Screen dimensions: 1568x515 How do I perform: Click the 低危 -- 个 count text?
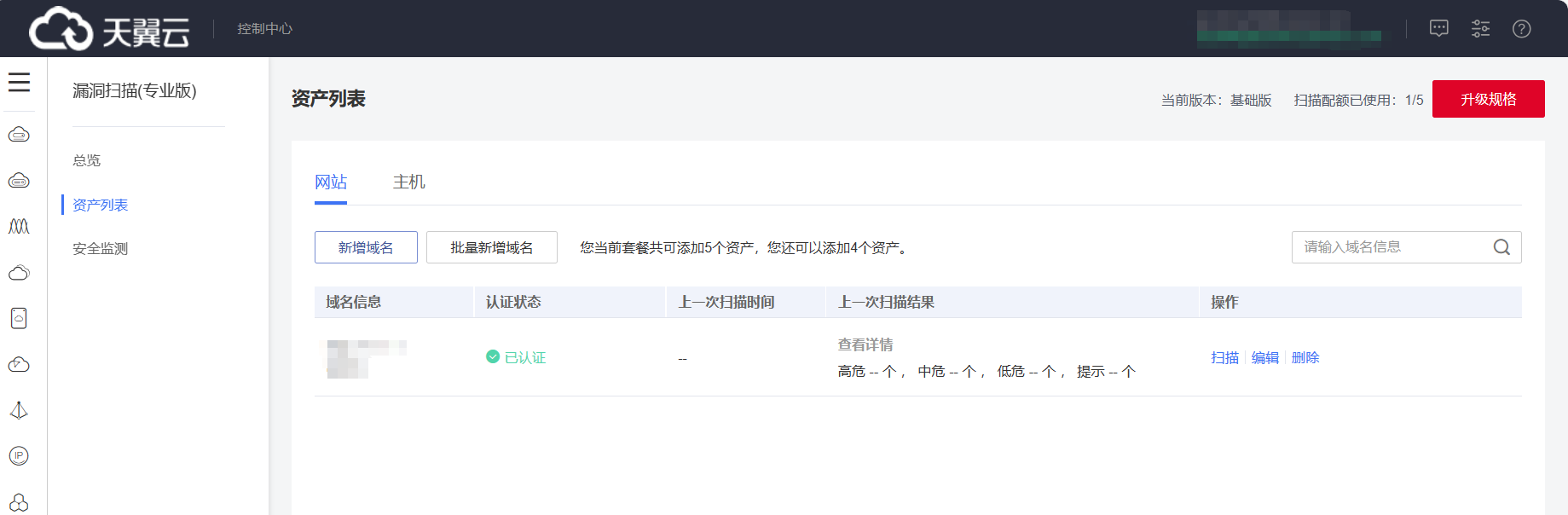pos(1027,372)
